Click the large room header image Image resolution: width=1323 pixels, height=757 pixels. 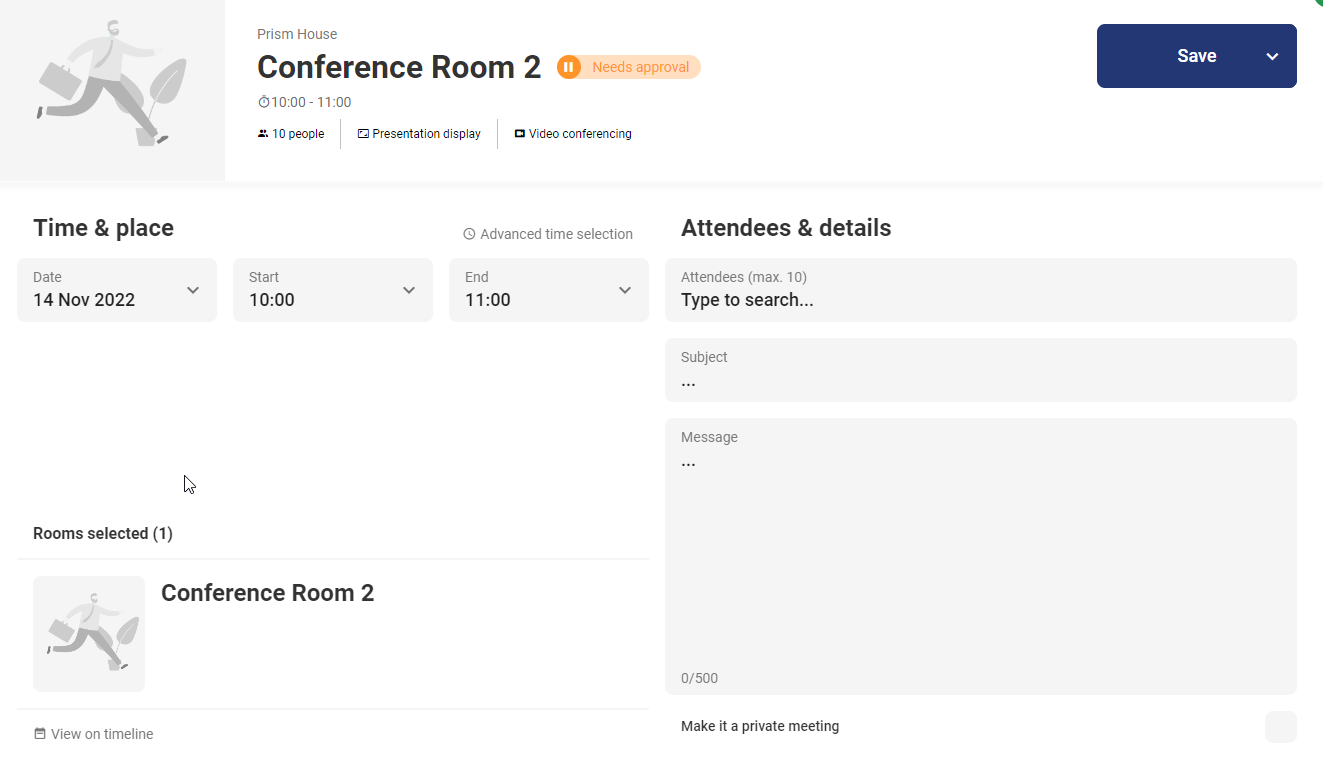pyautogui.click(x=112, y=90)
